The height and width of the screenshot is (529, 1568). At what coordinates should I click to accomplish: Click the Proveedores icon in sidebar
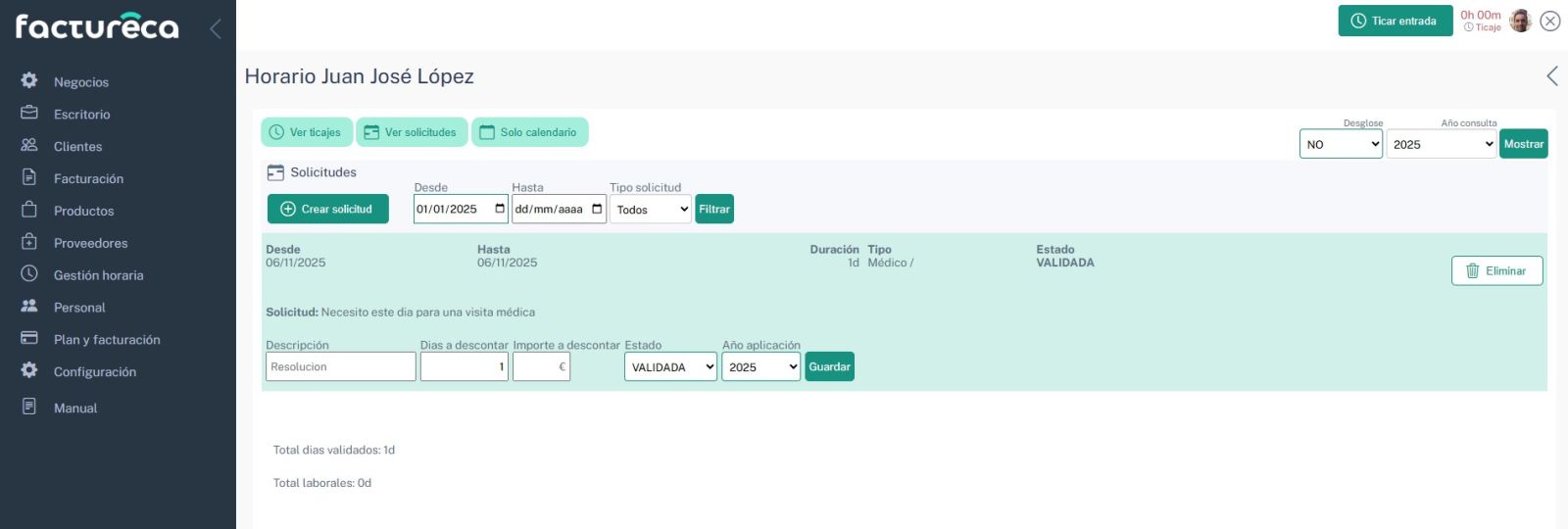pos(29,242)
